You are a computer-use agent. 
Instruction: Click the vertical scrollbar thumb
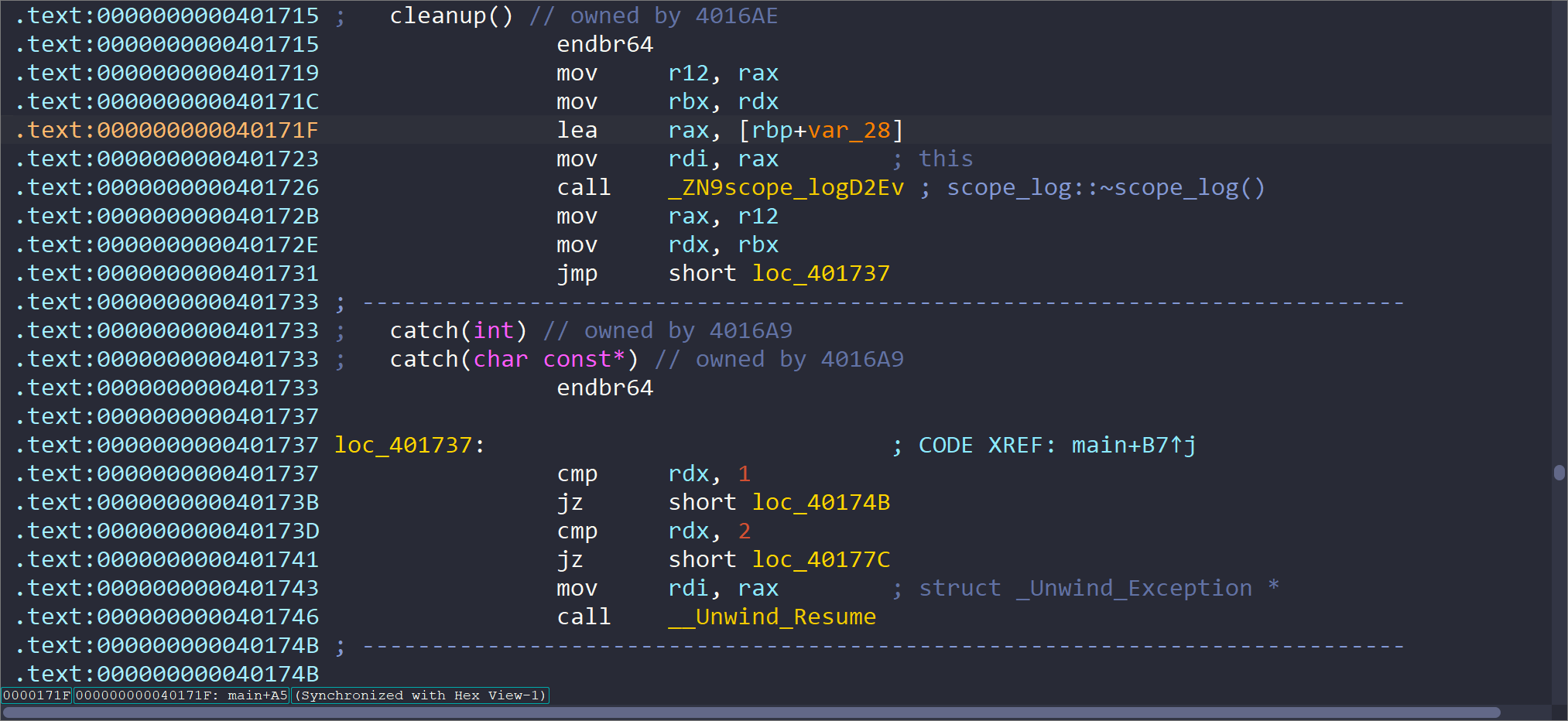1559,472
